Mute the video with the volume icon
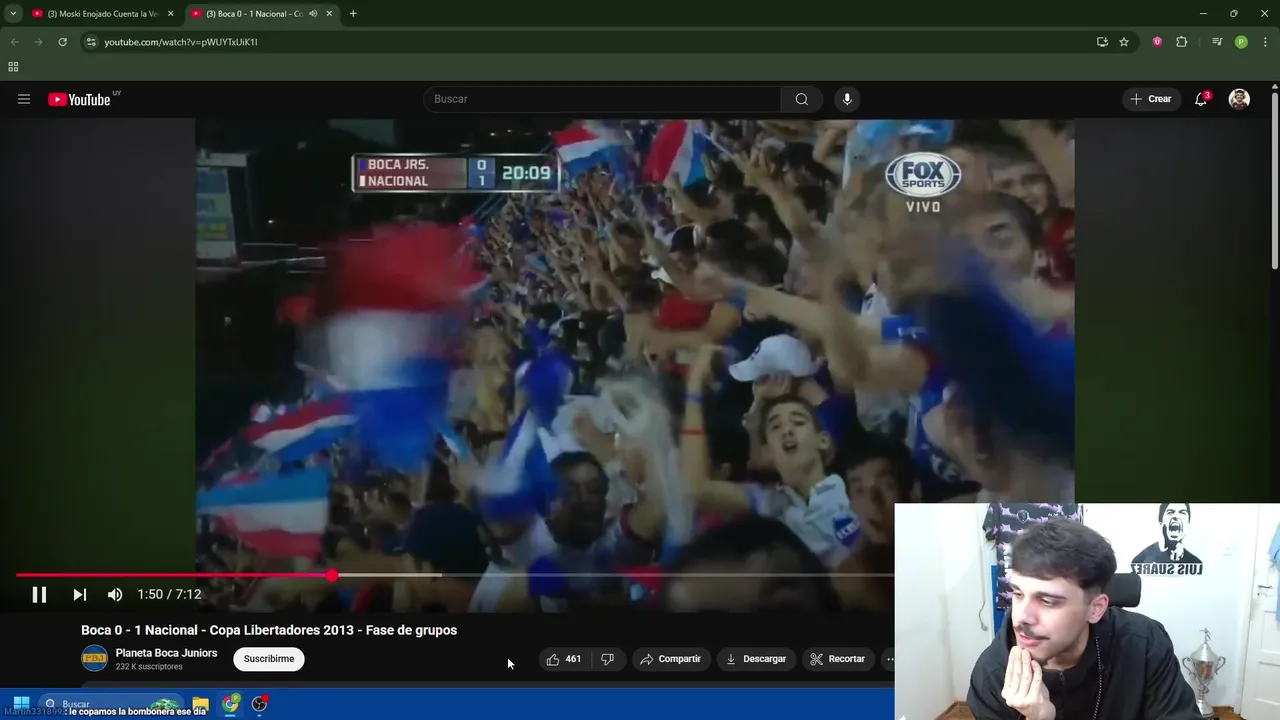The image size is (1280, 720). 115,594
